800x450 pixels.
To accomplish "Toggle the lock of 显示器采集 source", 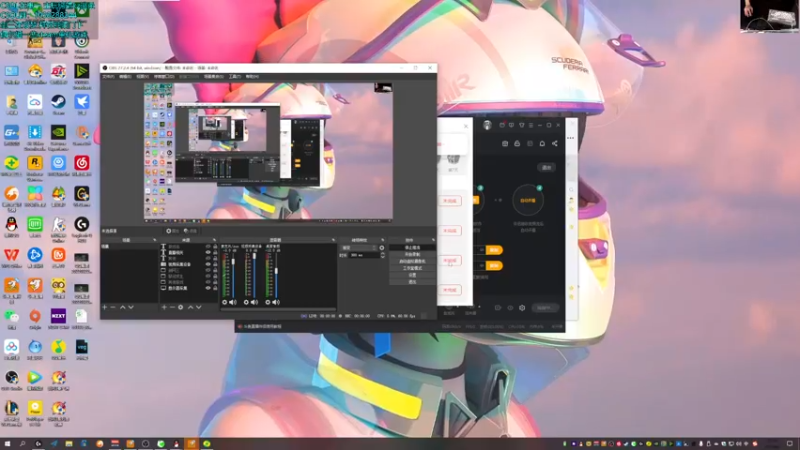I will 215,288.
